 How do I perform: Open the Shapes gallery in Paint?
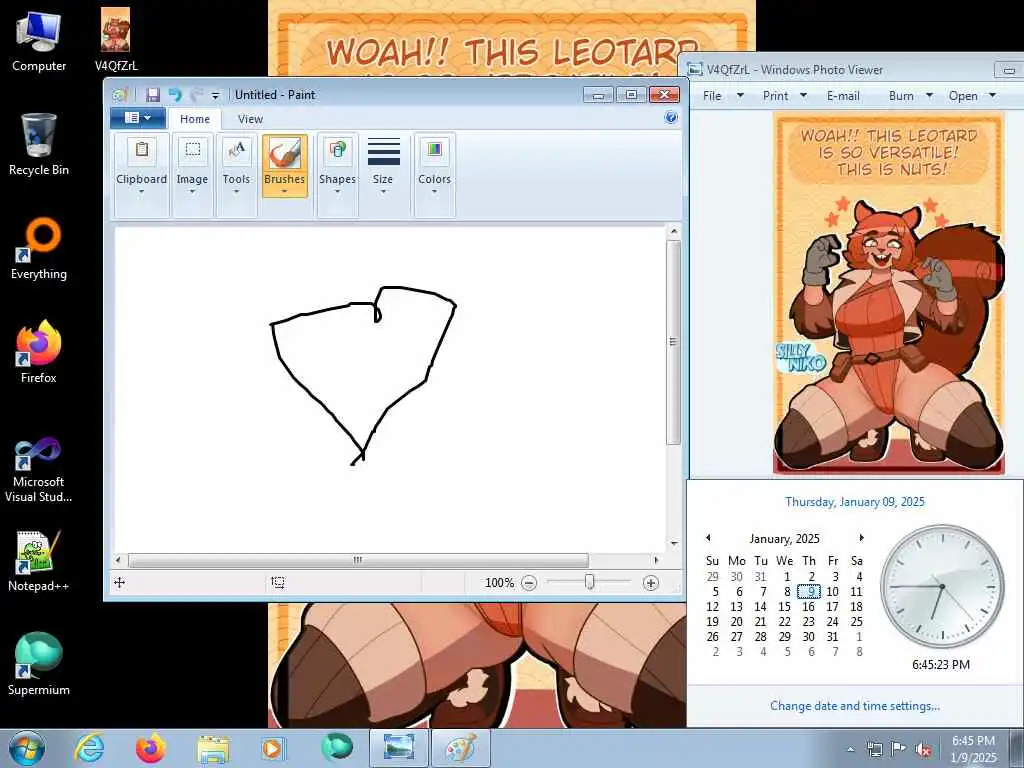click(337, 174)
